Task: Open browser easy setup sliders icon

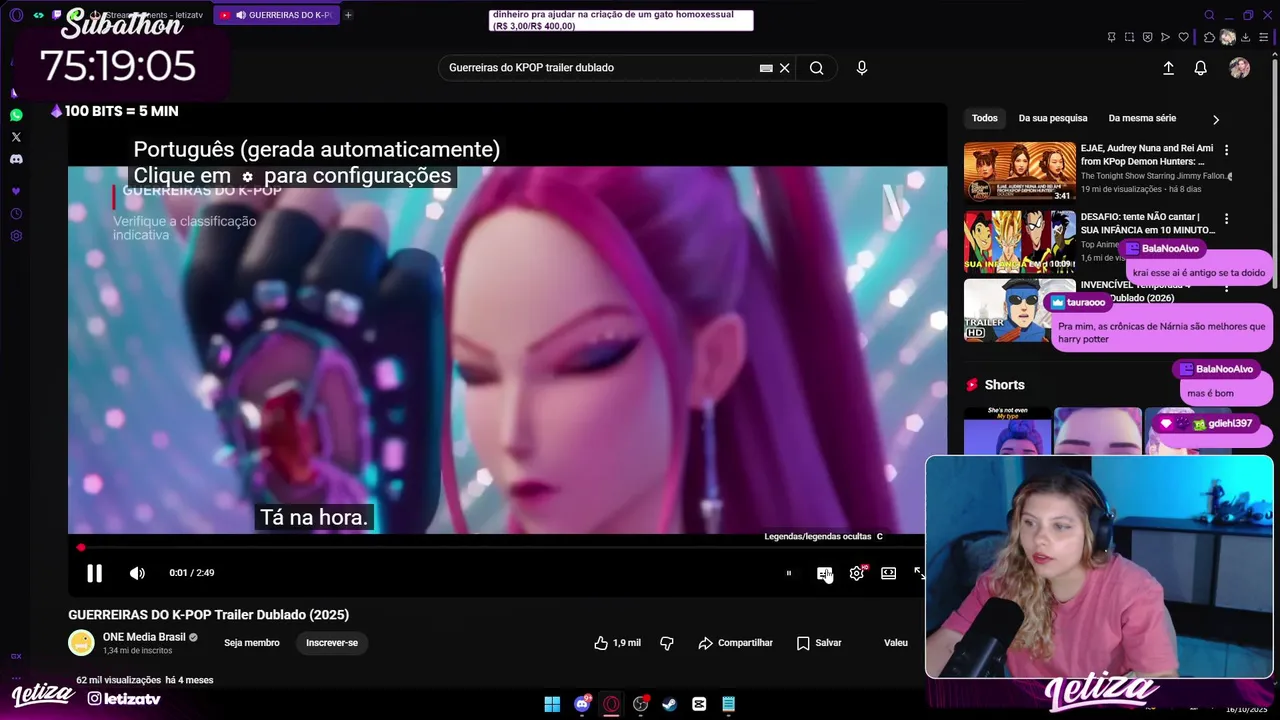Action: [x=1263, y=37]
